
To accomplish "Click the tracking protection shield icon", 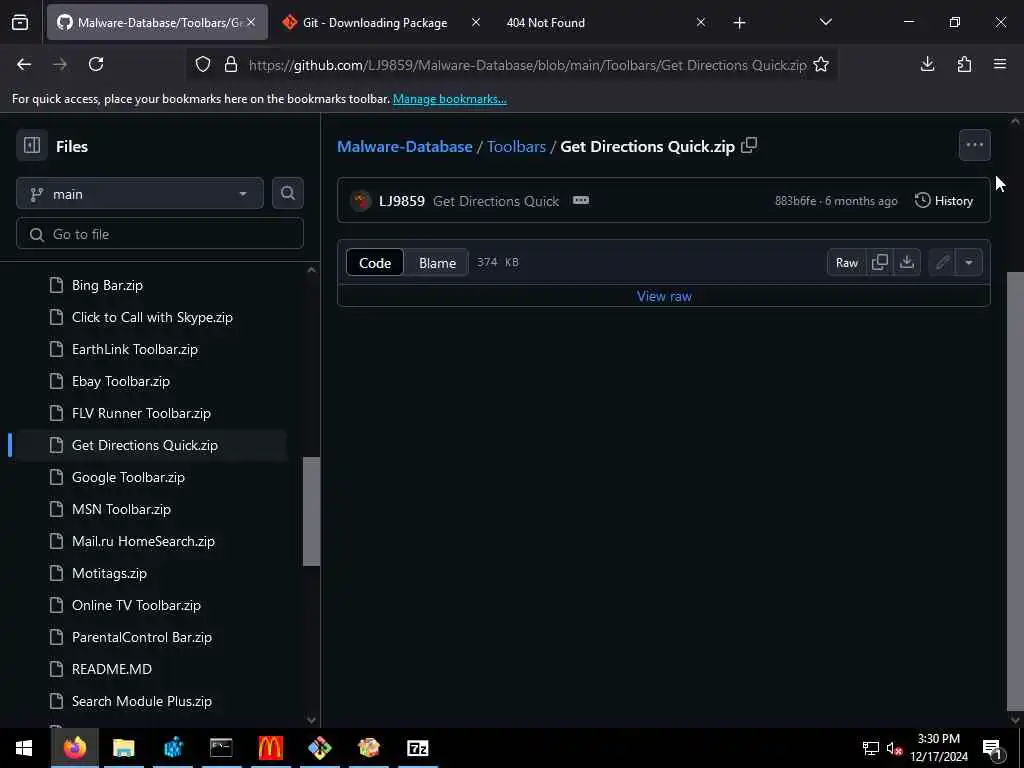I will pyautogui.click(x=203, y=65).
